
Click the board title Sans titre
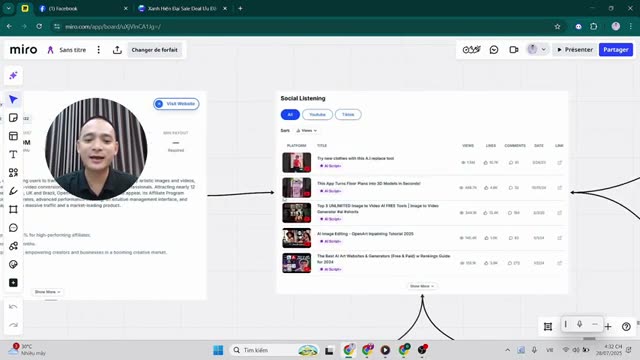tap(73, 50)
